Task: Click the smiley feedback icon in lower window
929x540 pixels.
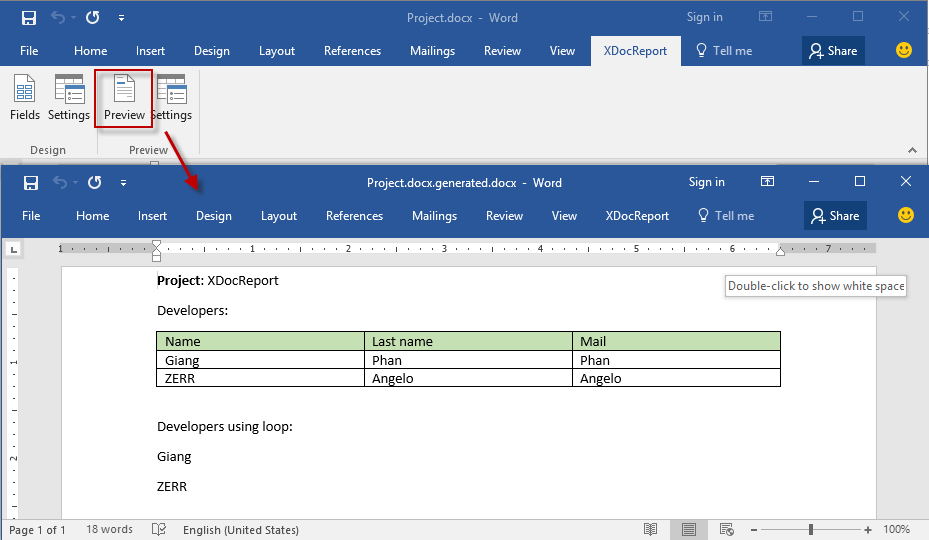Action: [x=905, y=215]
